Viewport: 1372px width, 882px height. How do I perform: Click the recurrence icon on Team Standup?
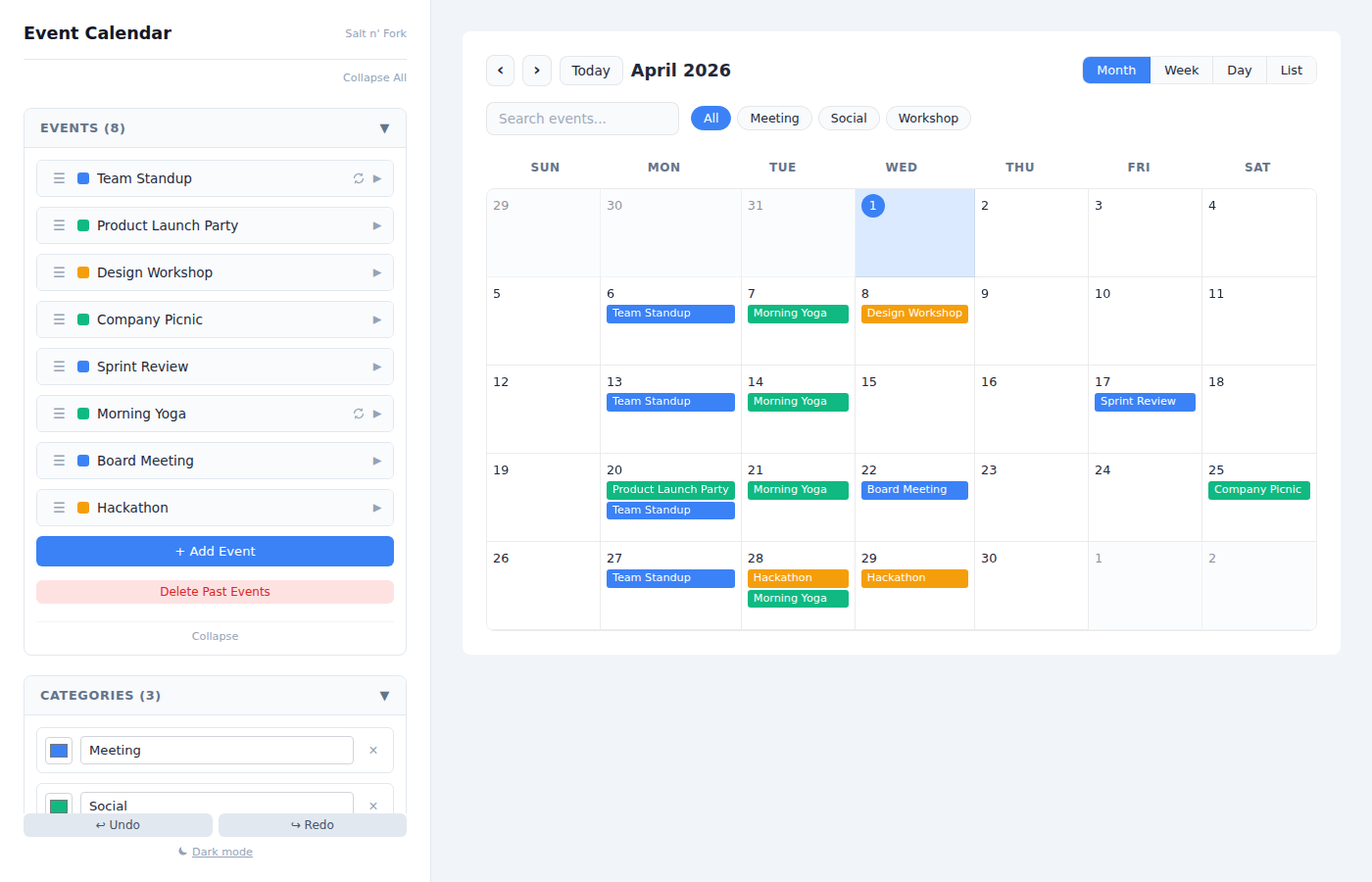point(358,177)
